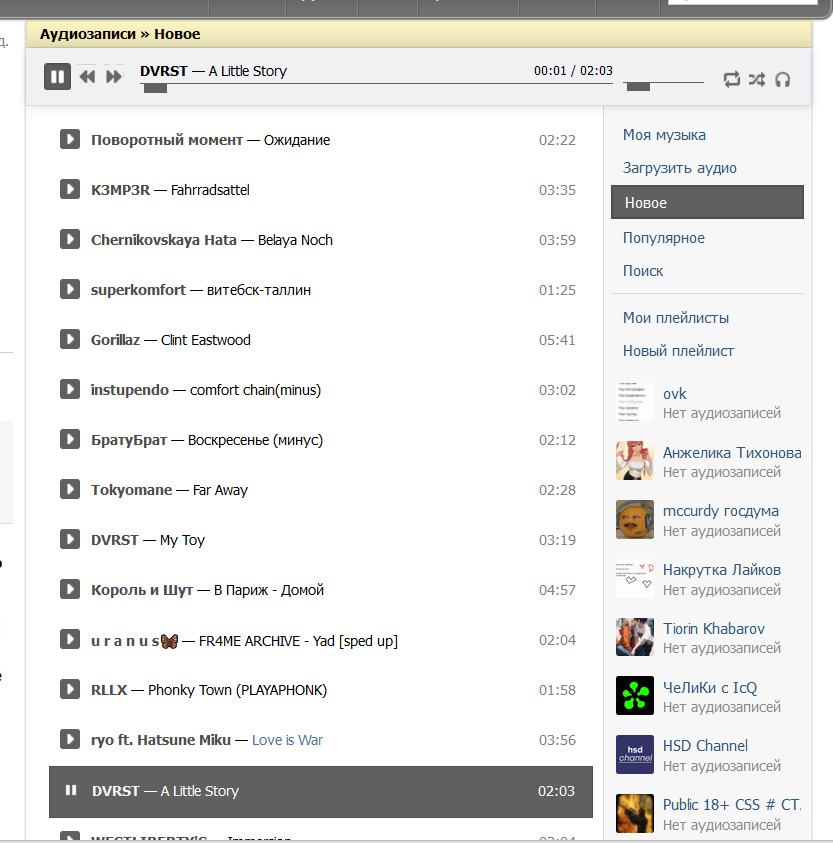The image size is (833, 843).
Task: Play Поворотный момент — Ожидание
Action: tap(69, 139)
